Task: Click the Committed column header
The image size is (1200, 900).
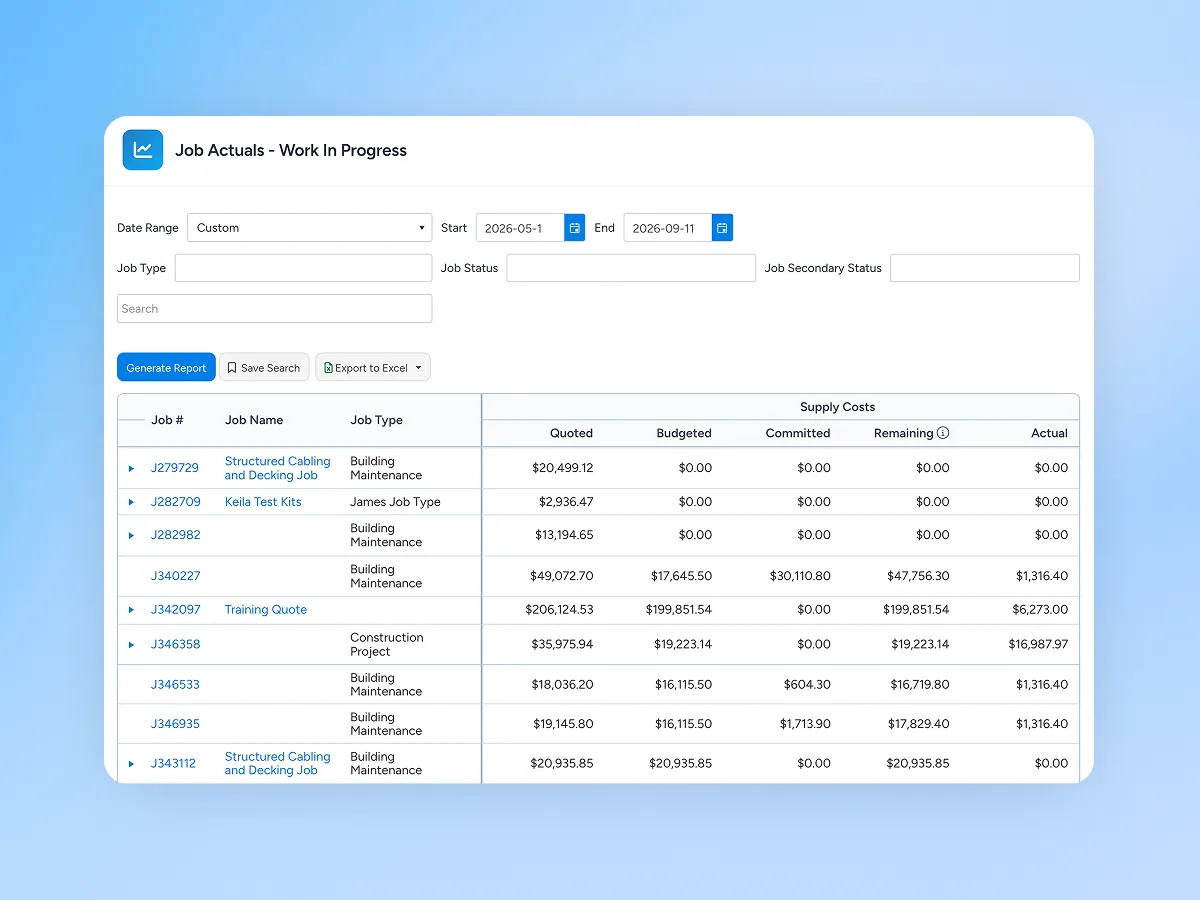Action: click(798, 433)
